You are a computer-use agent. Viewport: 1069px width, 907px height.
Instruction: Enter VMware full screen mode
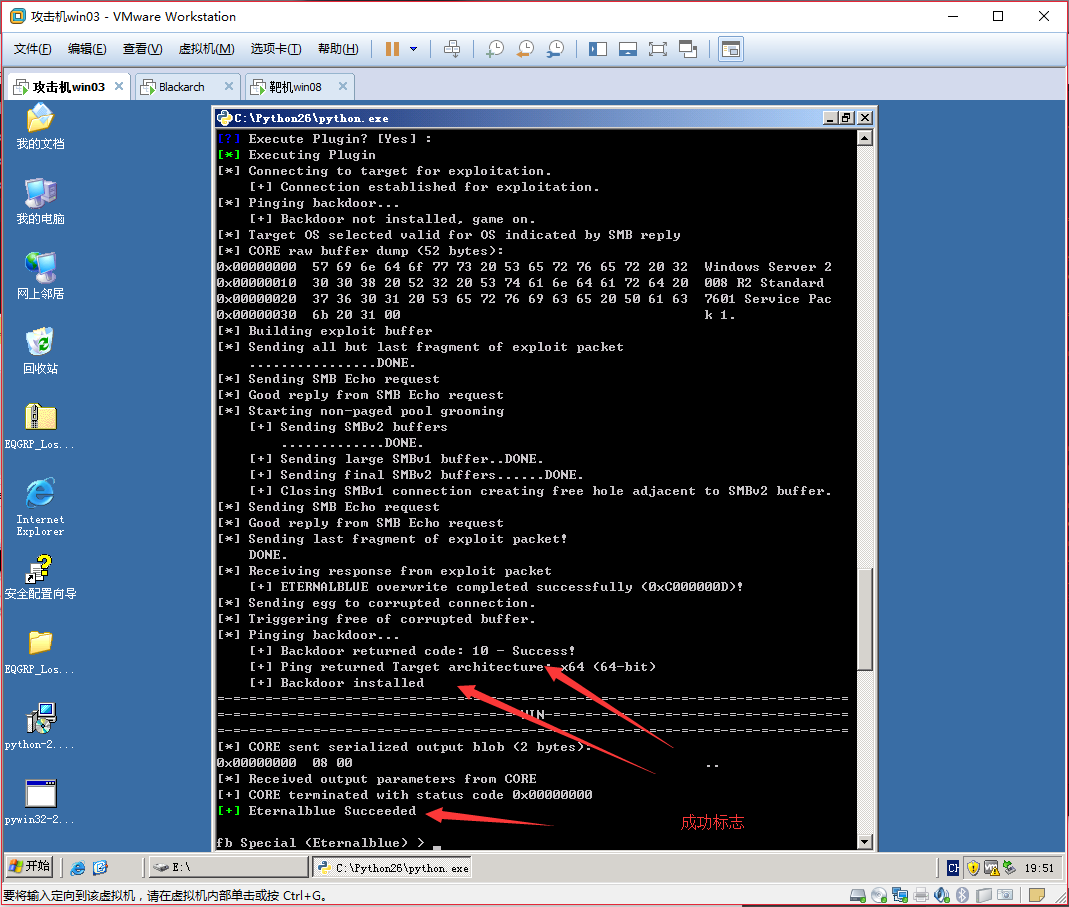[x=658, y=49]
